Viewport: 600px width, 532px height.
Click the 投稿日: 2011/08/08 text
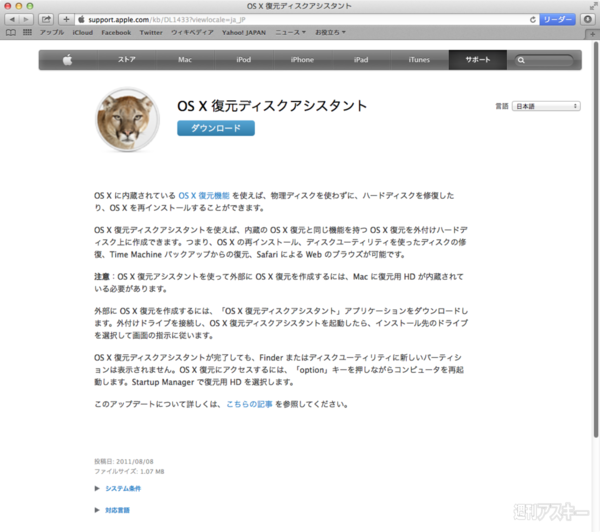click(124, 462)
